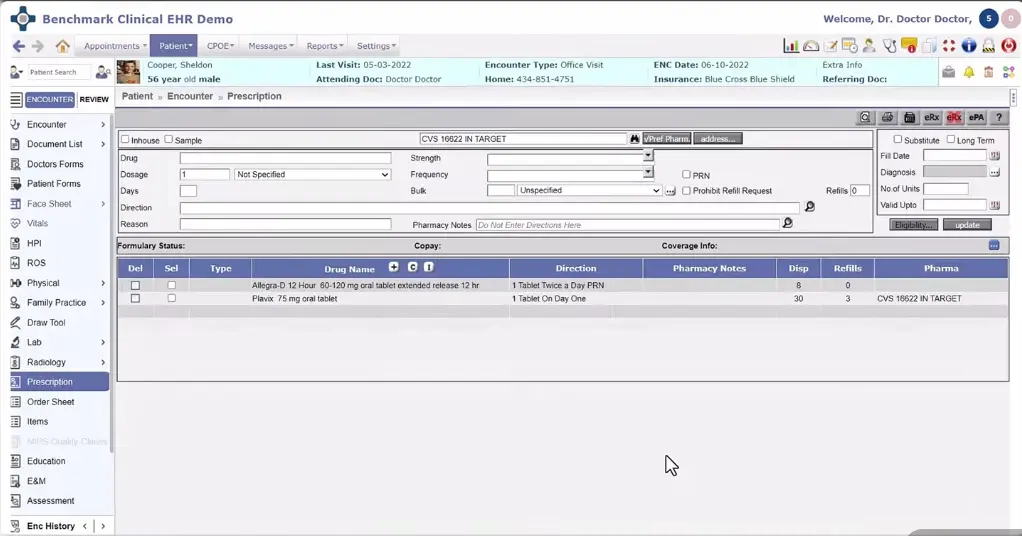Toggle the Inhouse checkbox
The width and height of the screenshot is (1022, 536).
click(x=125, y=140)
